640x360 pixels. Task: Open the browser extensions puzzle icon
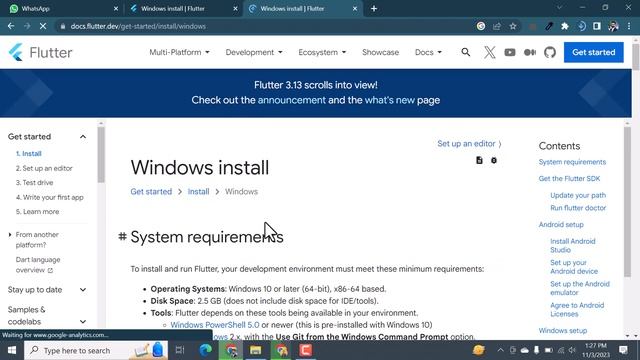(x=565, y=26)
